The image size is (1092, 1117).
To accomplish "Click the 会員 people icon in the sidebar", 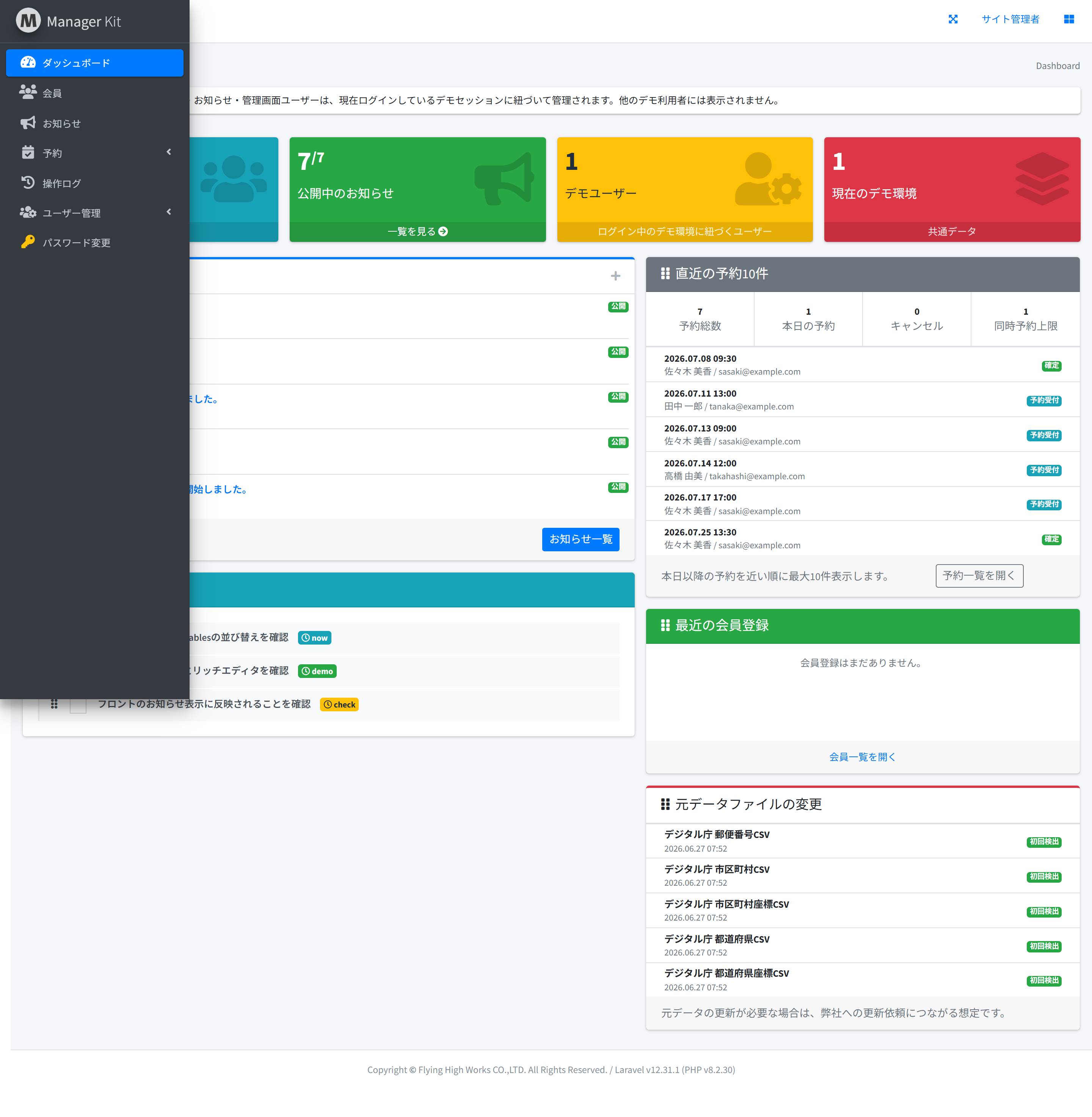I will coord(28,92).
